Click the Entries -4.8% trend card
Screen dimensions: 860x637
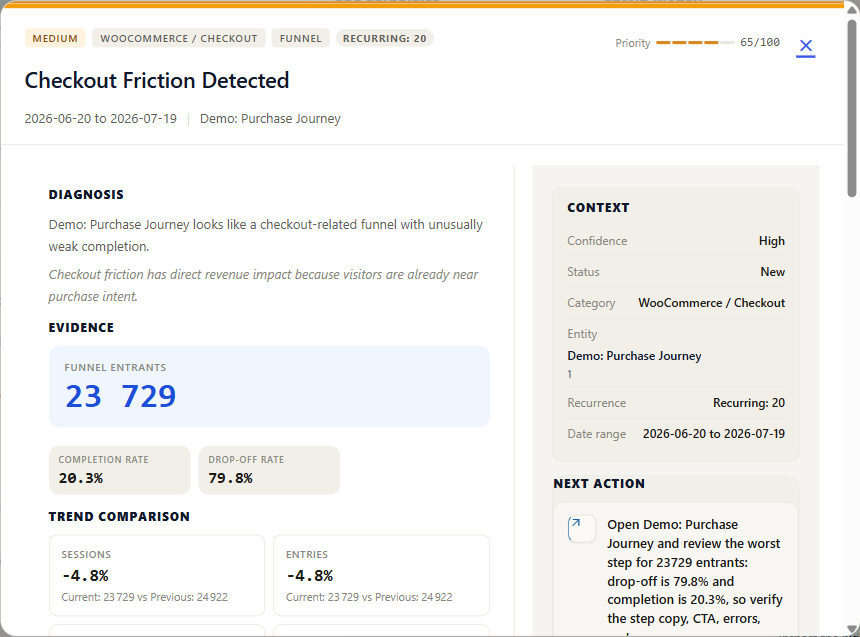[381, 576]
